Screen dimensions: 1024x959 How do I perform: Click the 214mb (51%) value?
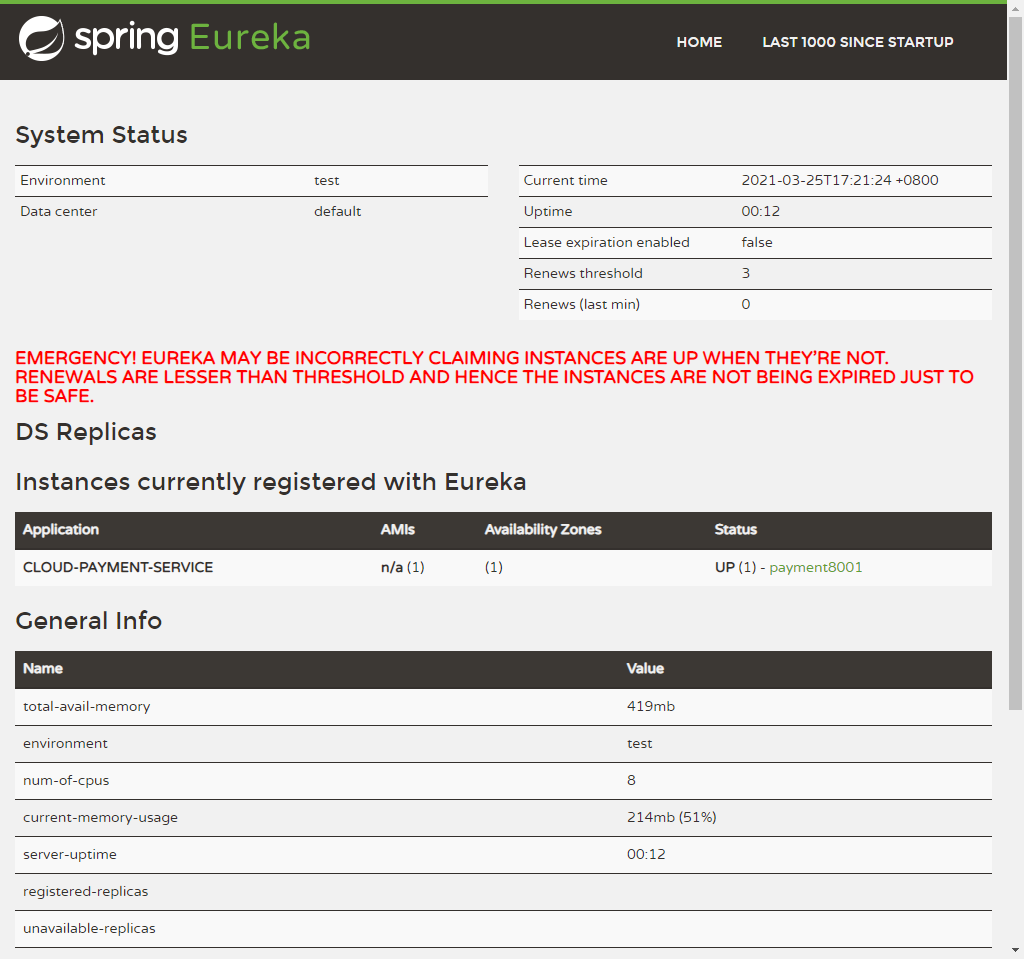coord(671,818)
